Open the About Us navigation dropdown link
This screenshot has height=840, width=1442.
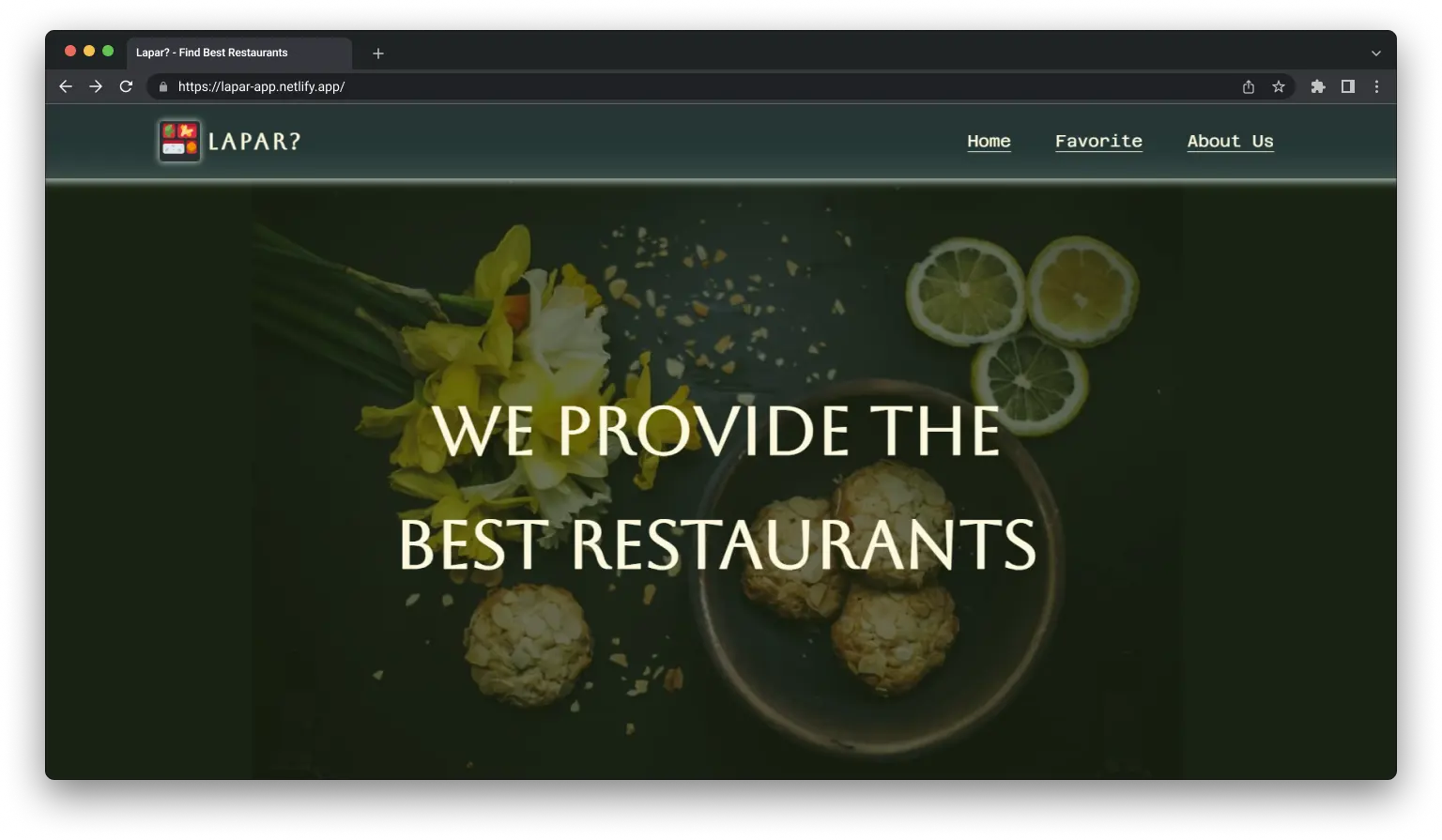pyautogui.click(x=1230, y=141)
